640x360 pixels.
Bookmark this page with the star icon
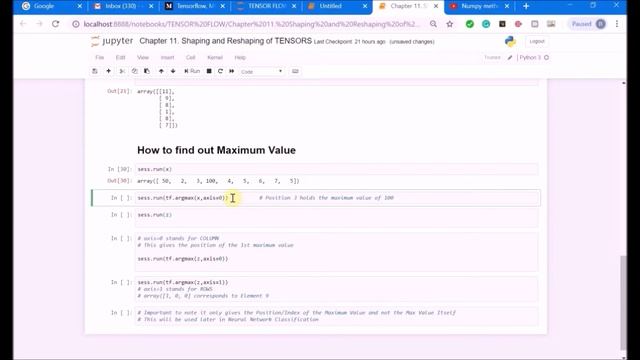pos(450,24)
